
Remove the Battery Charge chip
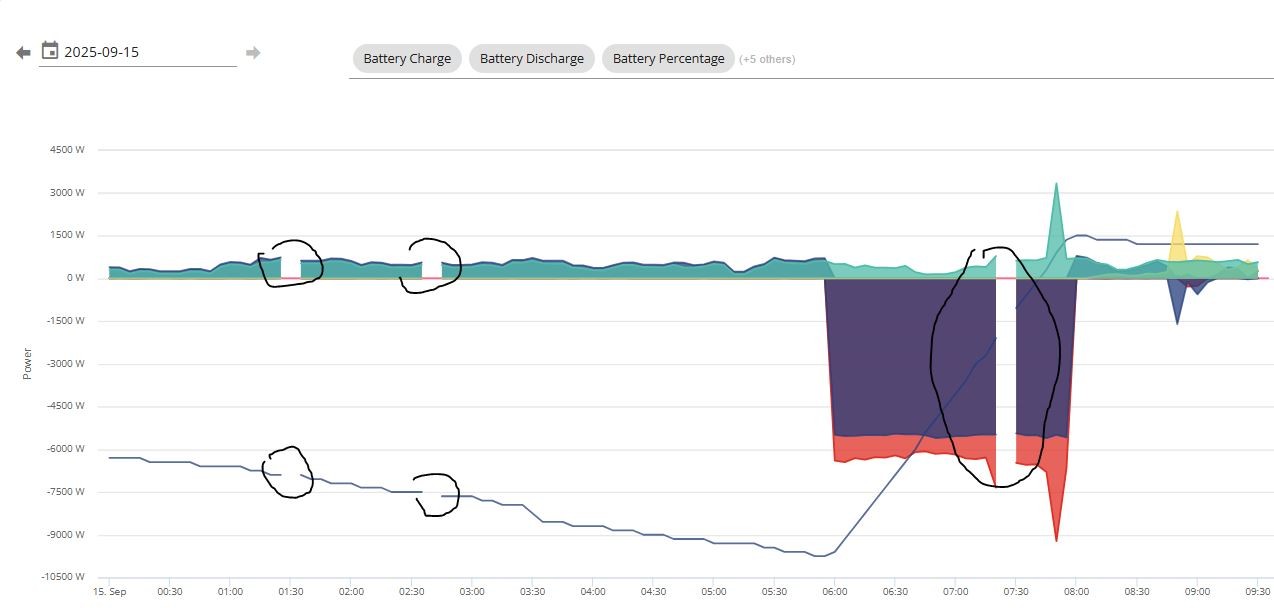tap(407, 58)
